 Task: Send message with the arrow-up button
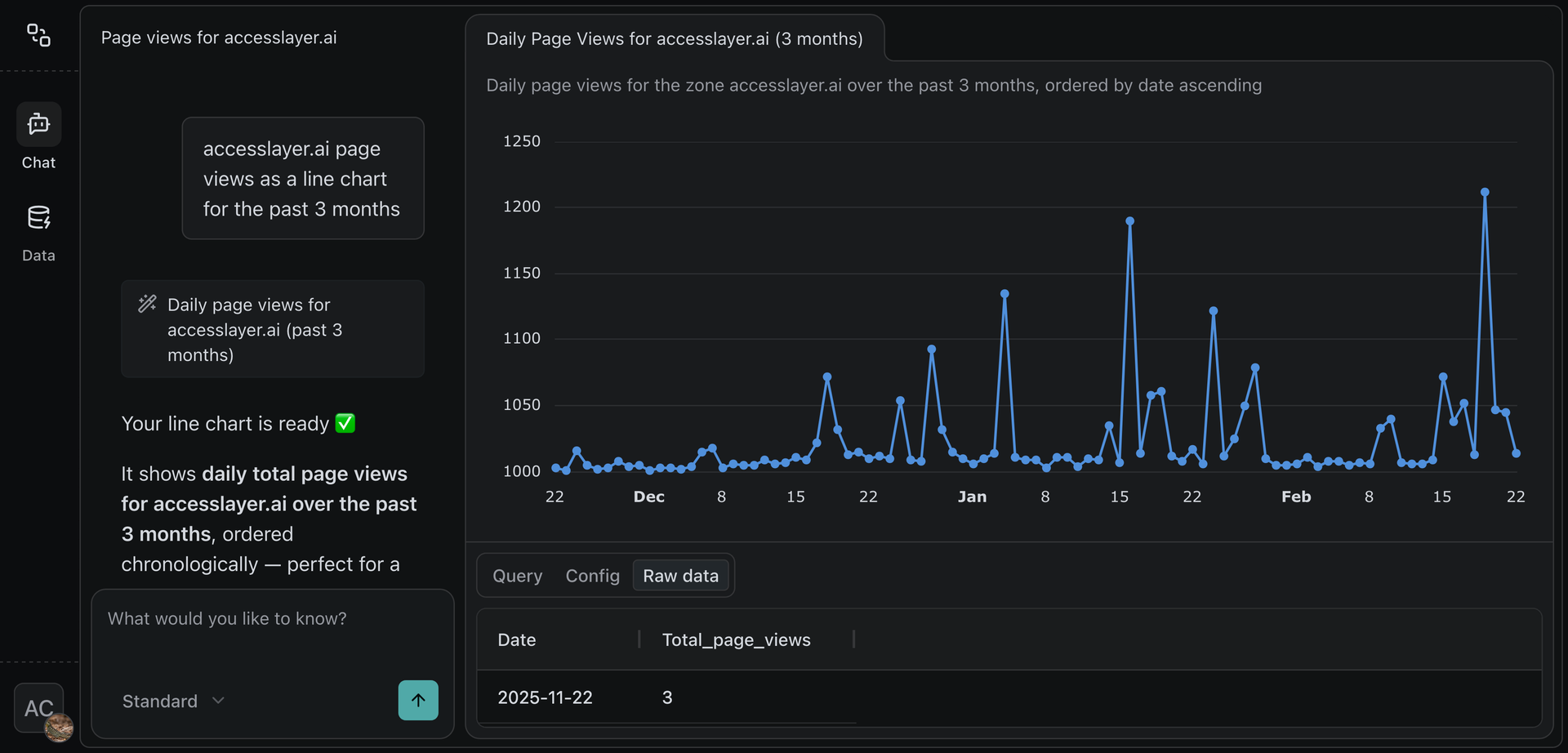coord(418,700)
